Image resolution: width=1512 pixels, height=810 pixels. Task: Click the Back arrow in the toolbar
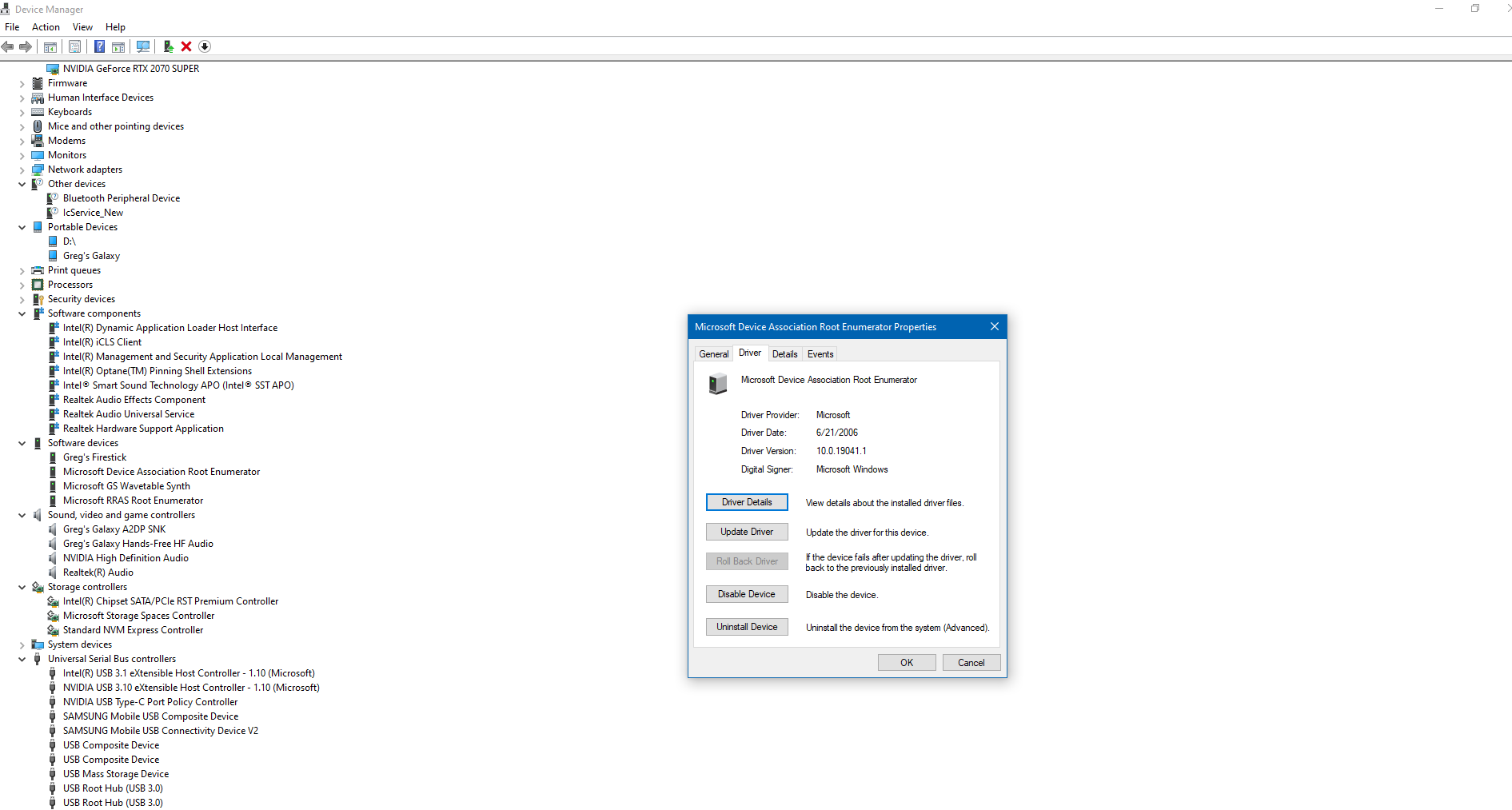8,46
